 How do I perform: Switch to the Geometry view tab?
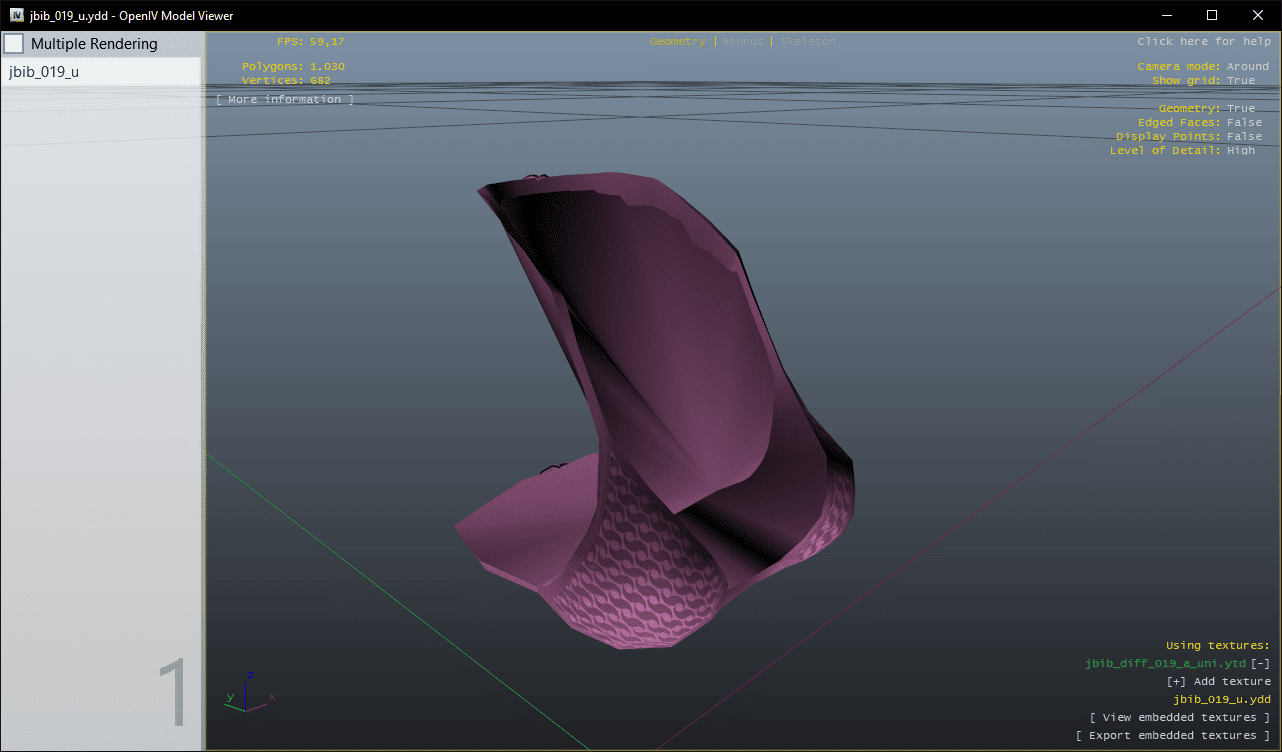pyautogui.click(x=677, y=42)
